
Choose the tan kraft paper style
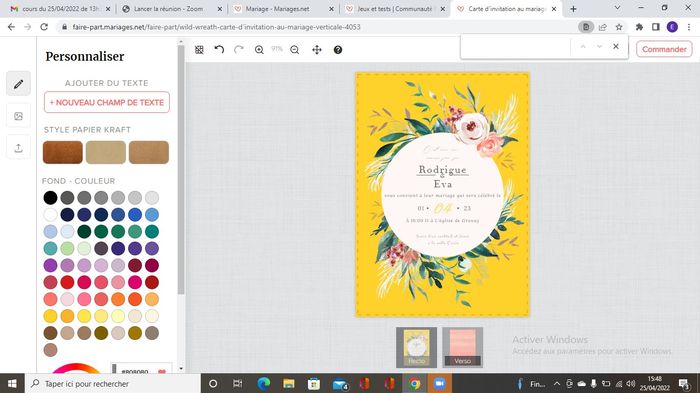149,152
